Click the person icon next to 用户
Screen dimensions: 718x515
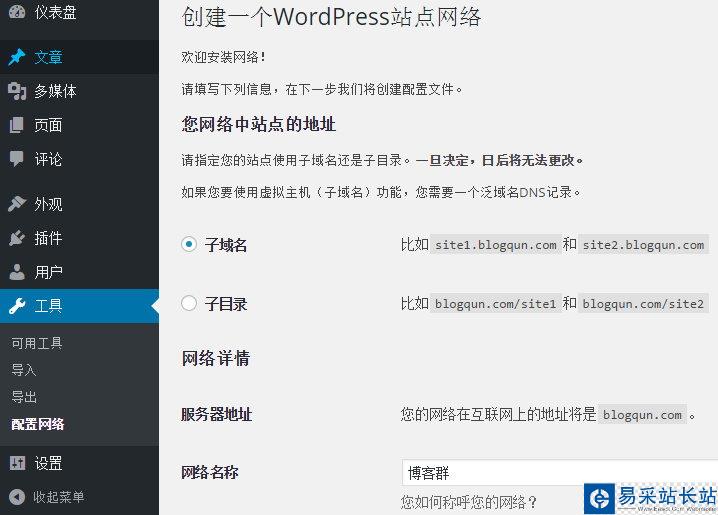(17, 272)
